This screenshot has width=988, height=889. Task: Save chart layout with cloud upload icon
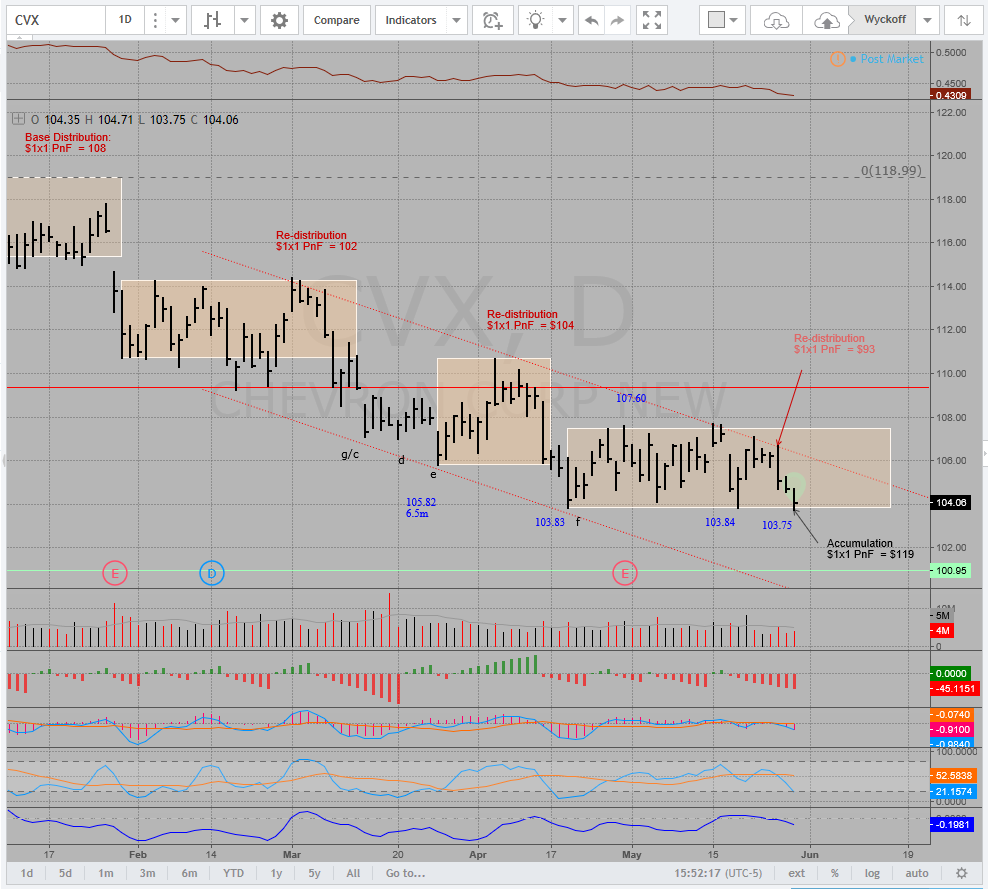point(826,20)
